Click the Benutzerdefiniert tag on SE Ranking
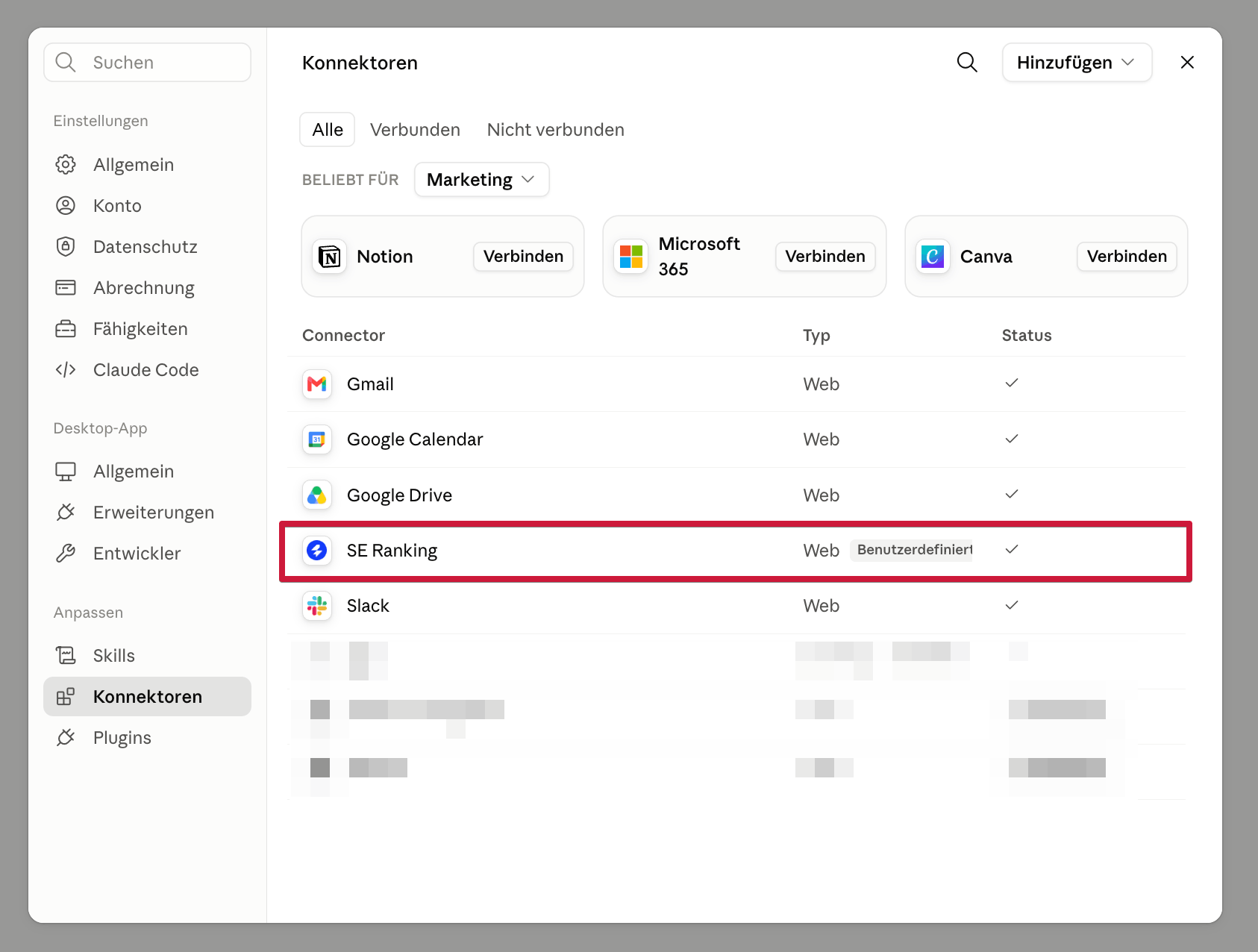 (912, 550)
